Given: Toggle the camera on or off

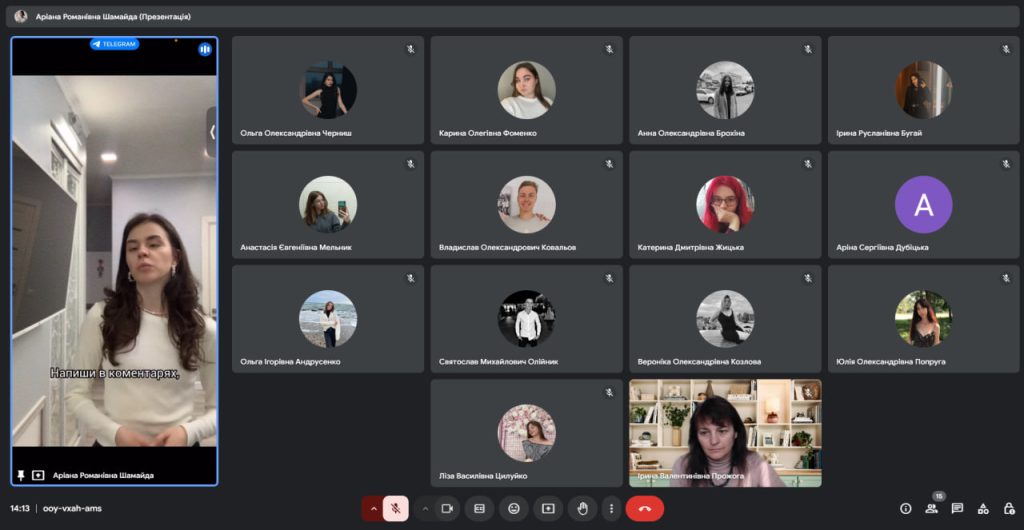Looking at the screenshot, I should 447,508.
